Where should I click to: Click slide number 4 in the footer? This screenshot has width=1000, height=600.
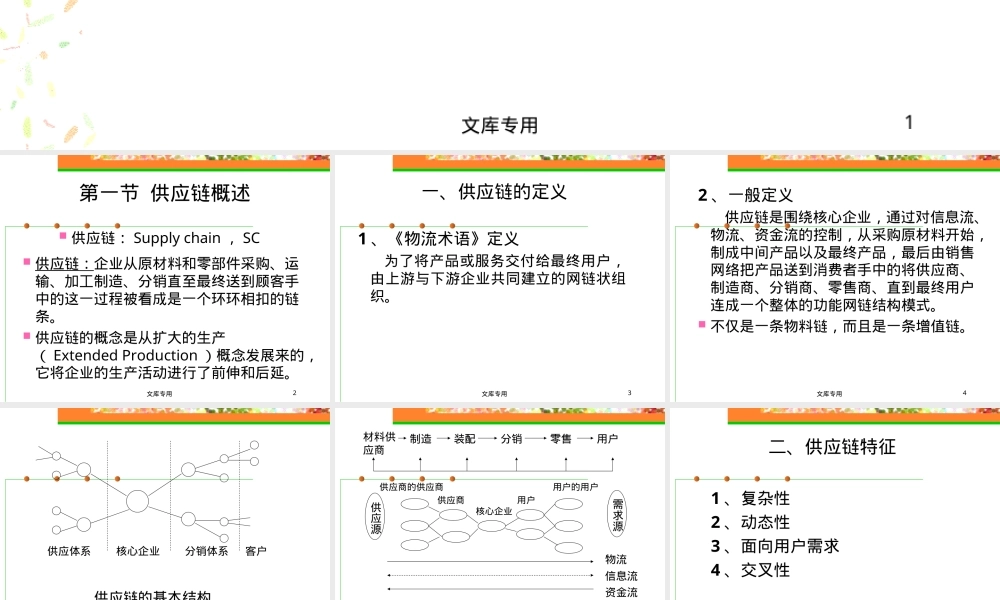coord(964,393)
